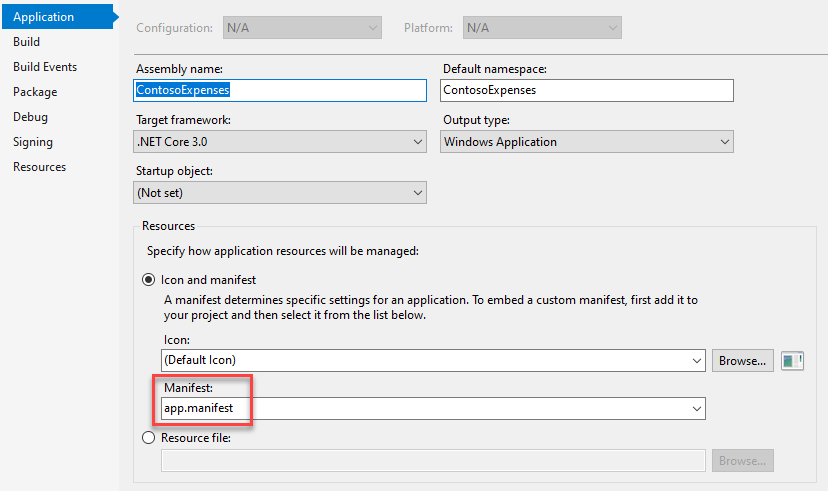Open the Startup object dropdown
Viewport: 828px width, 491px height.
coord(280,193)
